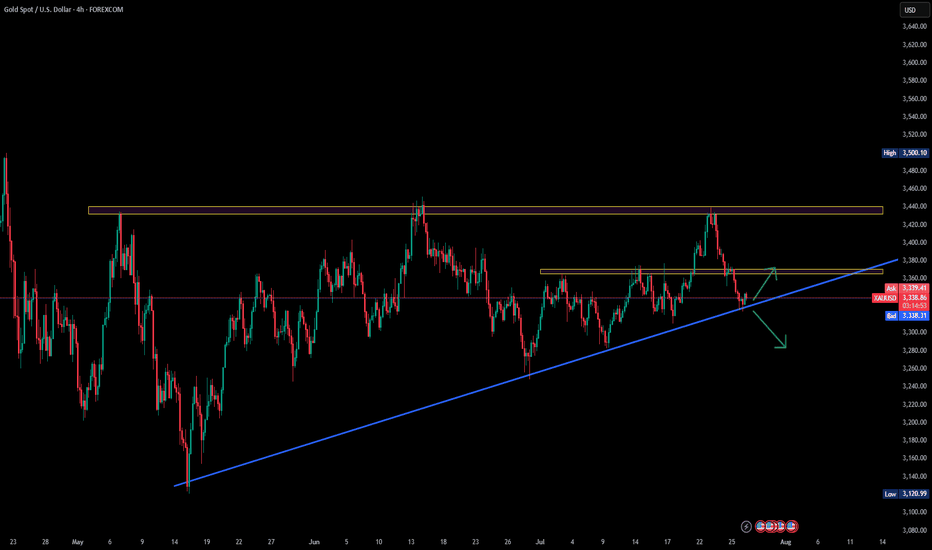This screenshot has width=932, height=550.
Task: Click the 3,460.00 price axis label
Action: click(914, 188)
